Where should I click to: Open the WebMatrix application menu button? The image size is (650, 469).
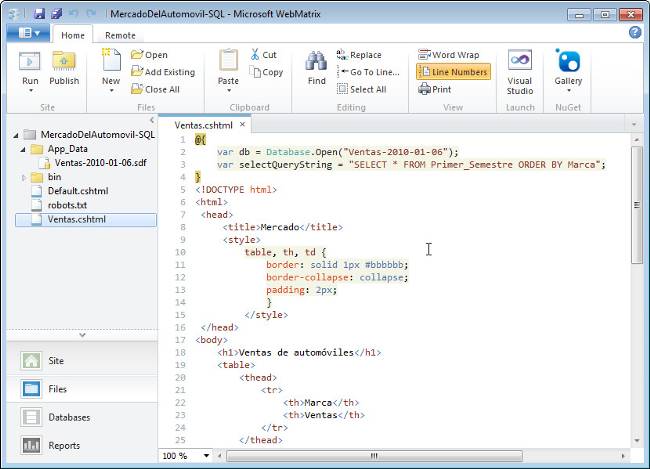(28, 33)
